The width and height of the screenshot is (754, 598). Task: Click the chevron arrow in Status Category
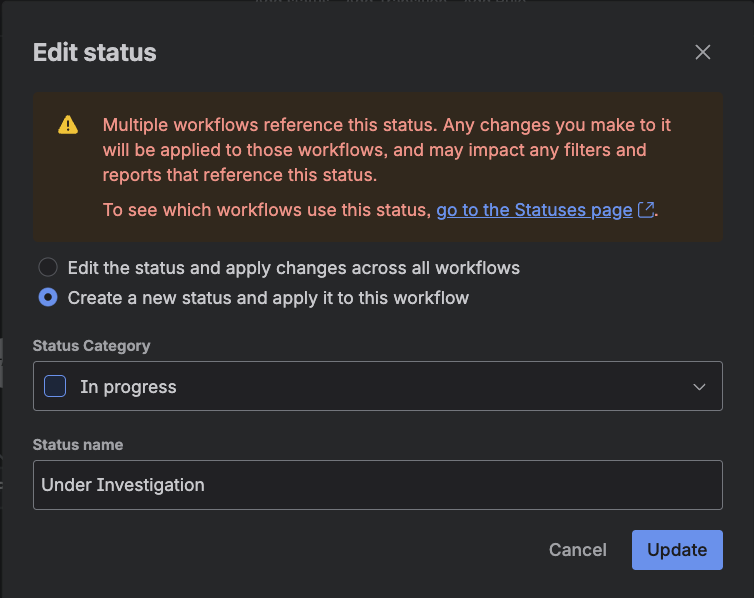700,387
